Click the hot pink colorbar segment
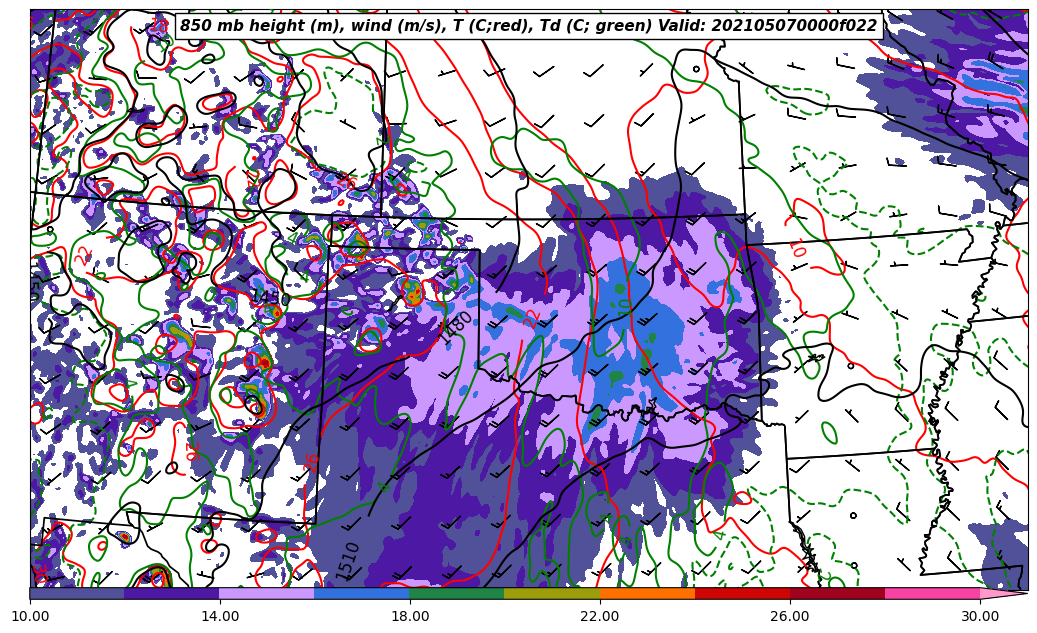 pos(932,593)
